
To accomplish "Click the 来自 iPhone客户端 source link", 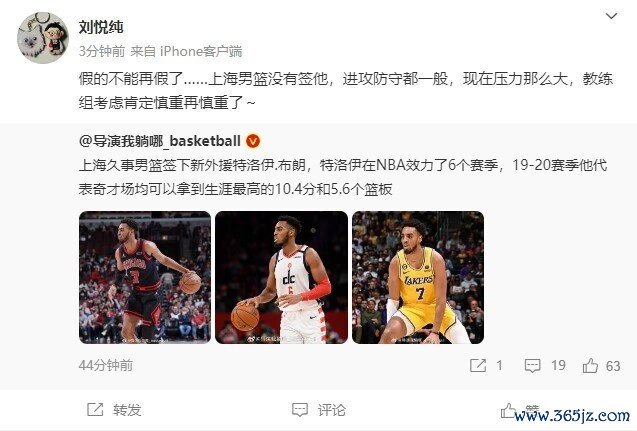I will (x=186, y=51).
